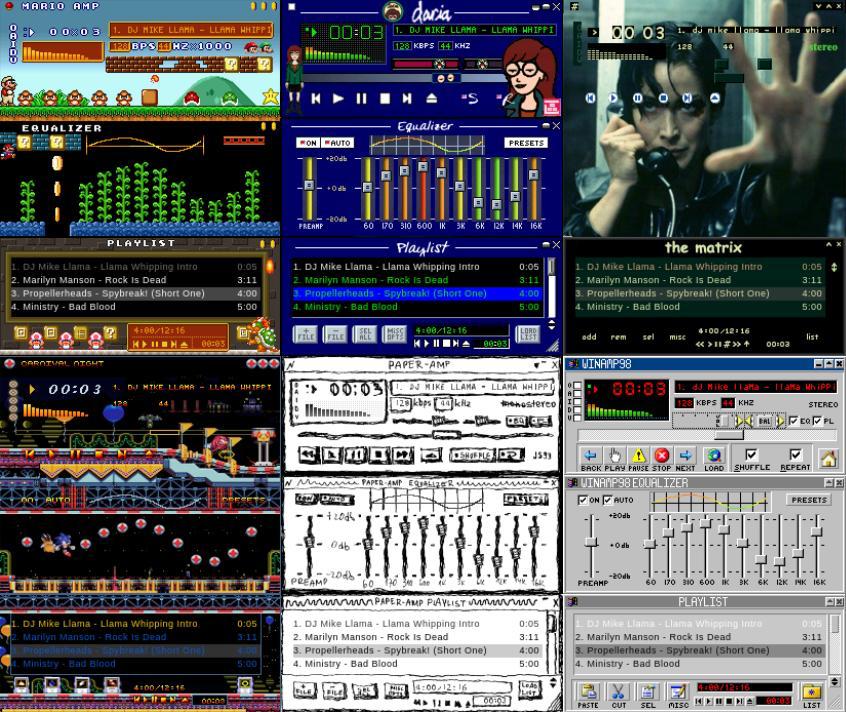Click the seek bar handle in Winamp98
Screen dimensions: 846x712
[x=729, y=434]
